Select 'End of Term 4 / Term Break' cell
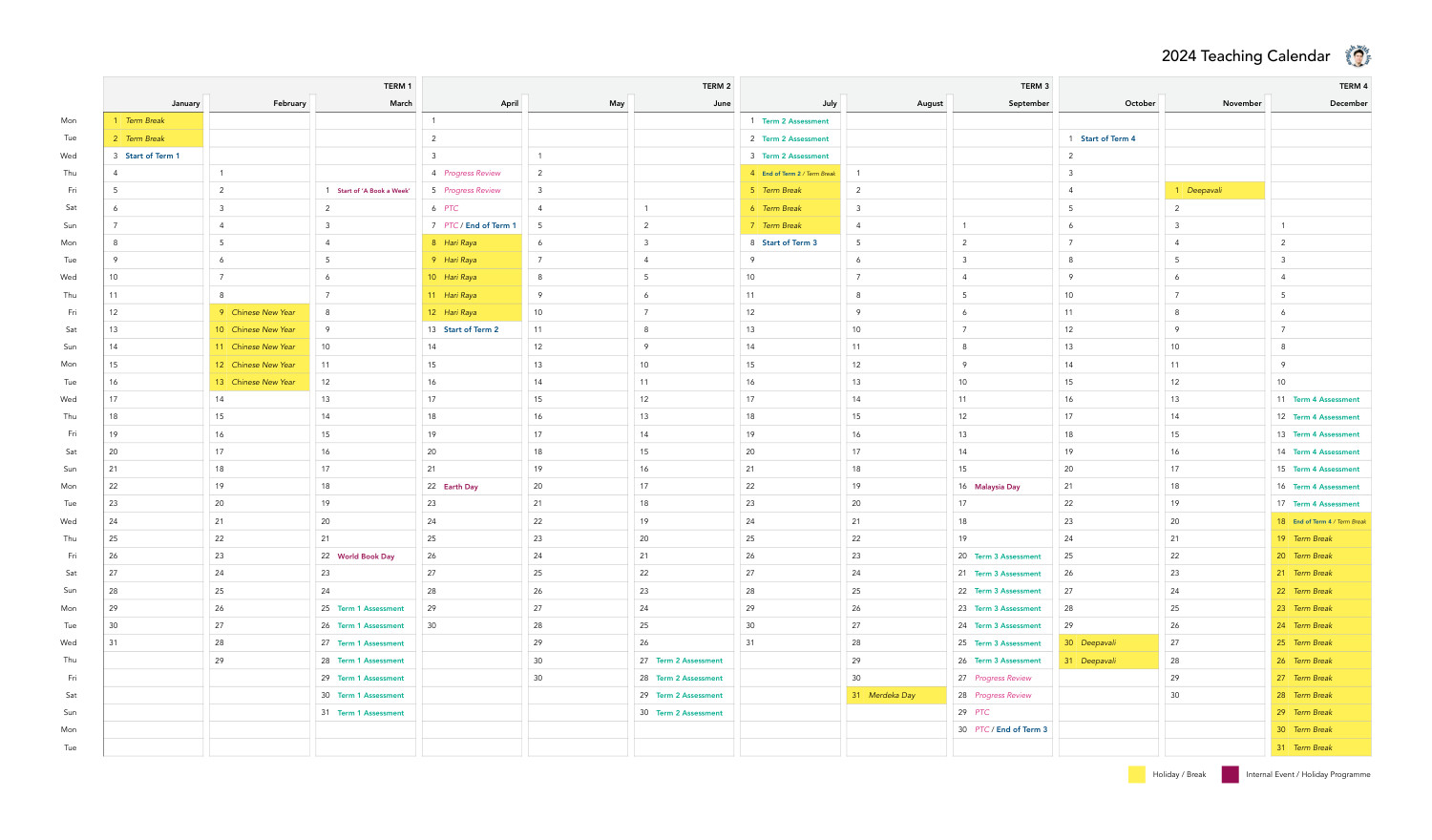Image resolution: width=1432 pixels, height=840 pixels. click(1321, 521)
